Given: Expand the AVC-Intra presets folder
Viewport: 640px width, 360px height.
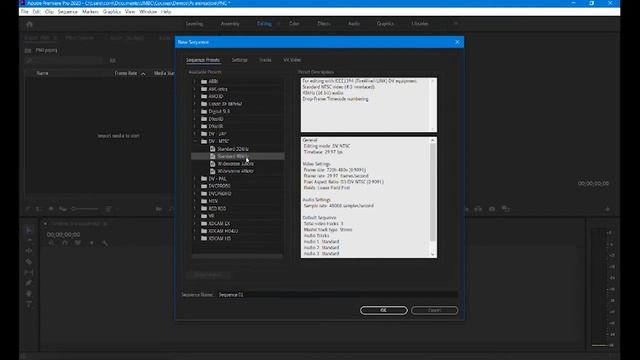Looking at the screenshot, I should click(x=195, y=89).
